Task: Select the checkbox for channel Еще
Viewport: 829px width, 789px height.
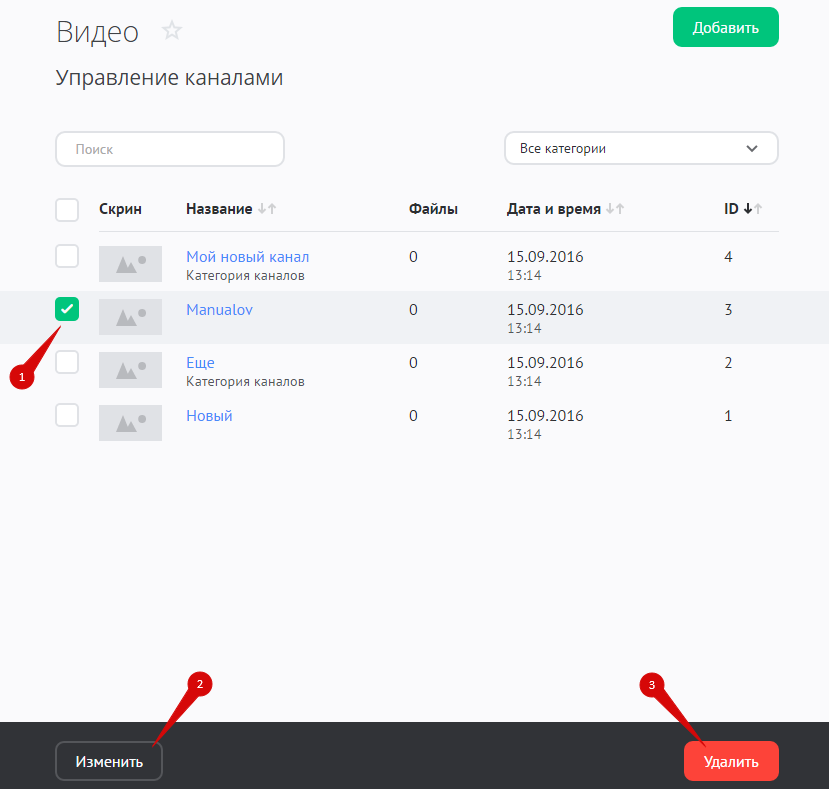Action: (x=67, y=362)
